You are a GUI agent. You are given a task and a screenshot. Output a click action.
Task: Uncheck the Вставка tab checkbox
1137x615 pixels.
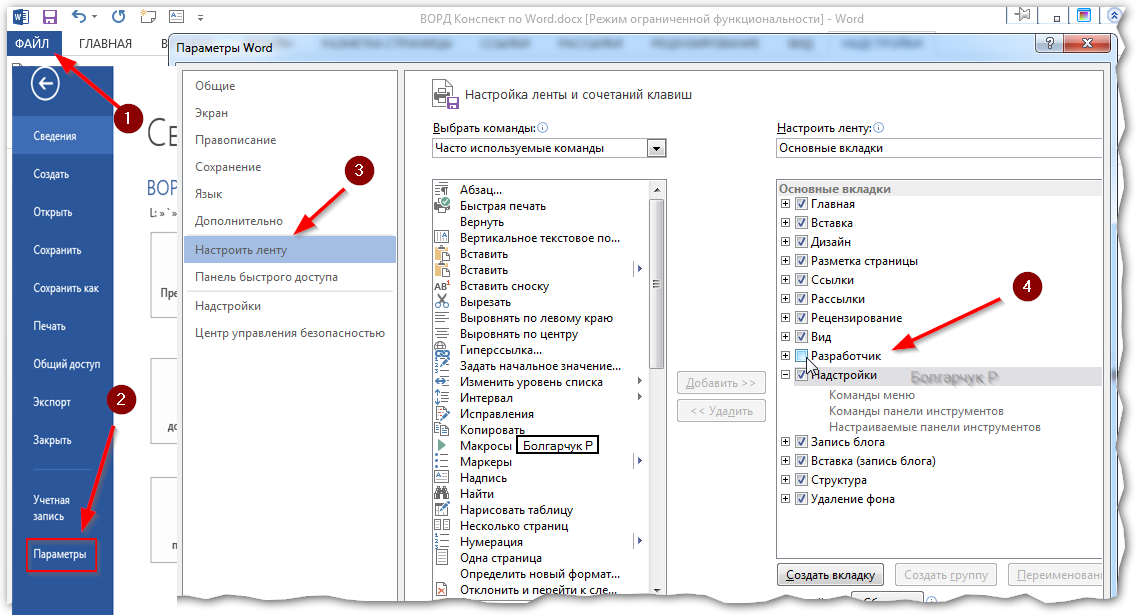(801, 223)
